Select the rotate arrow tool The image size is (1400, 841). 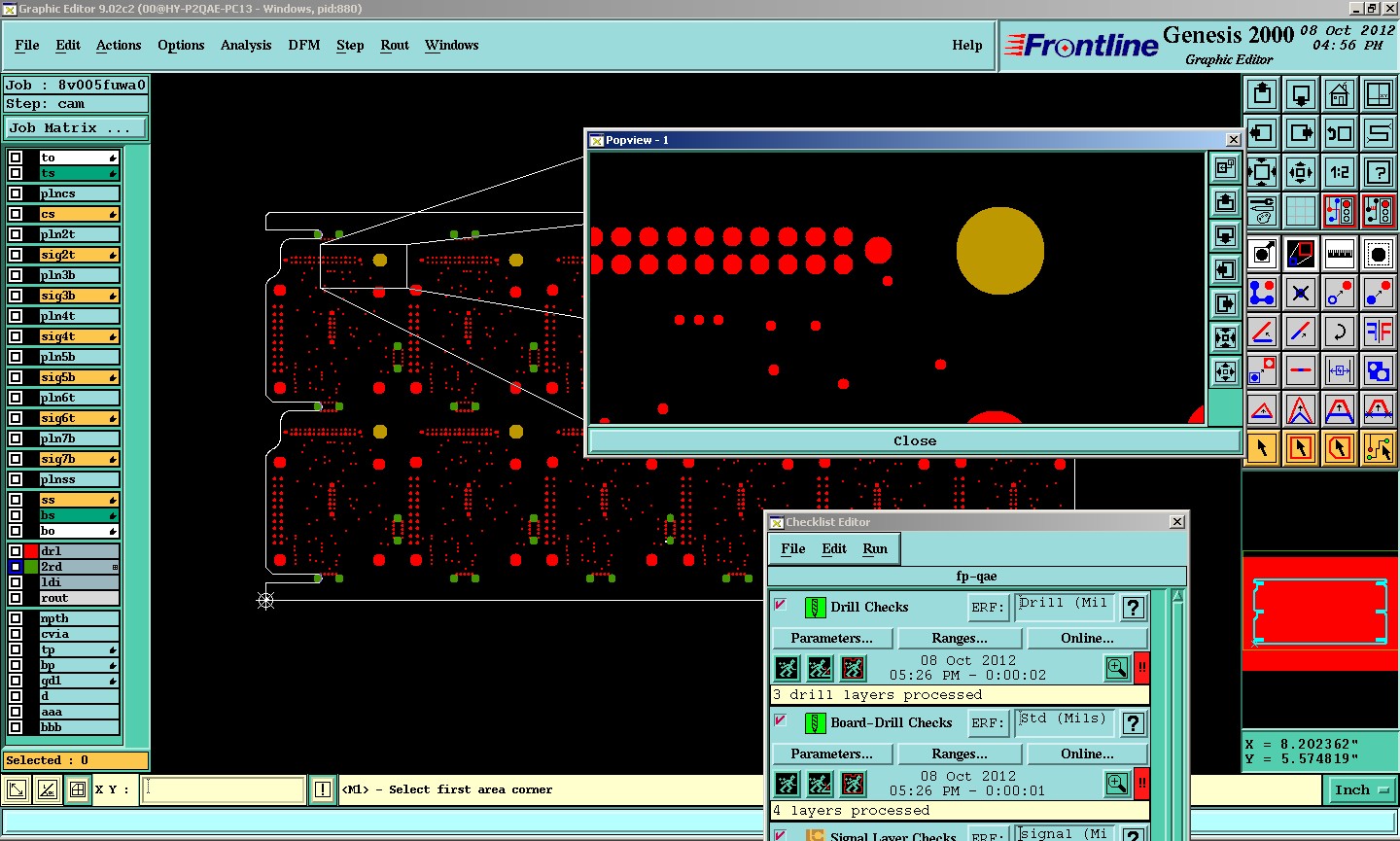tap(1340, 332)
